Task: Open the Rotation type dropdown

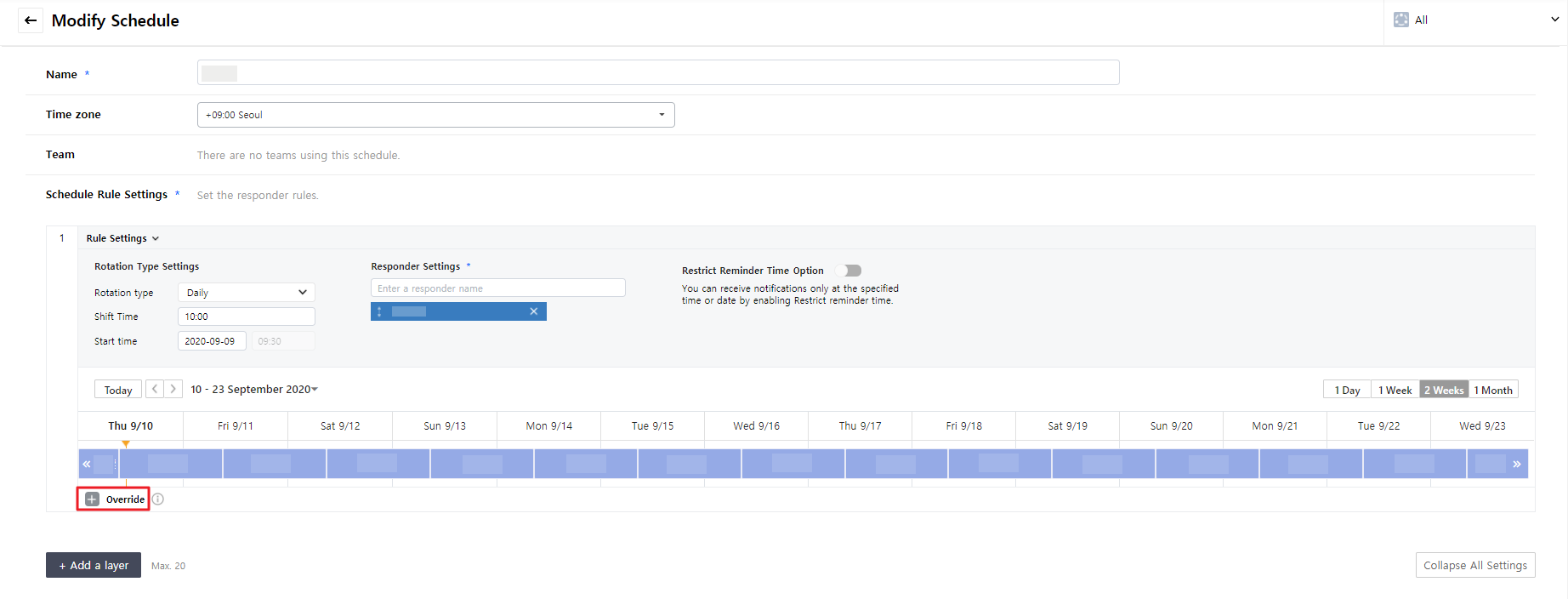Action: coord(246,293)
